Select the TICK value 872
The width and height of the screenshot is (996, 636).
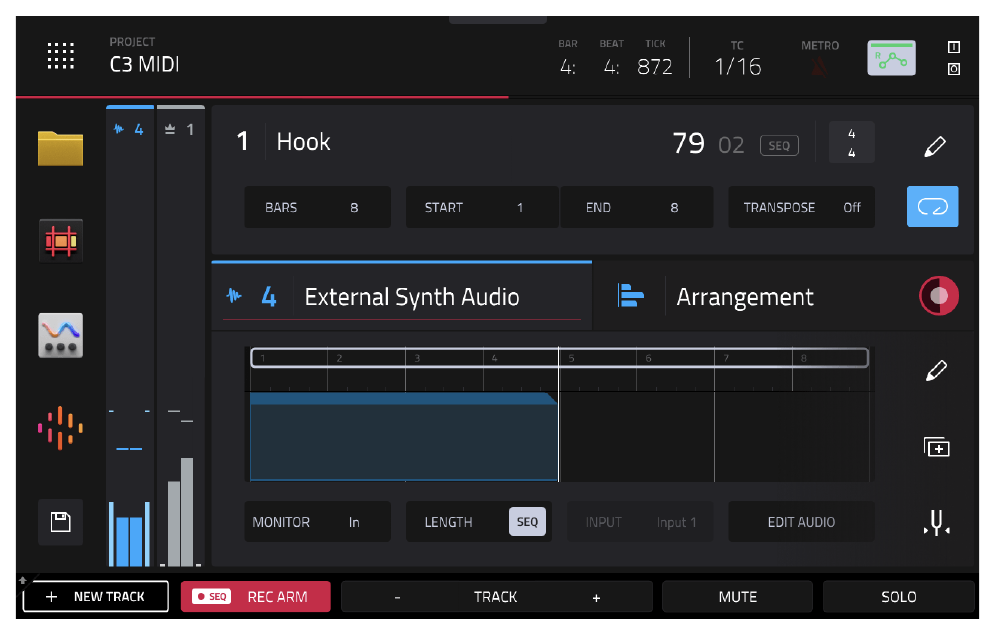pyautogui.click(x=655, y=66)
